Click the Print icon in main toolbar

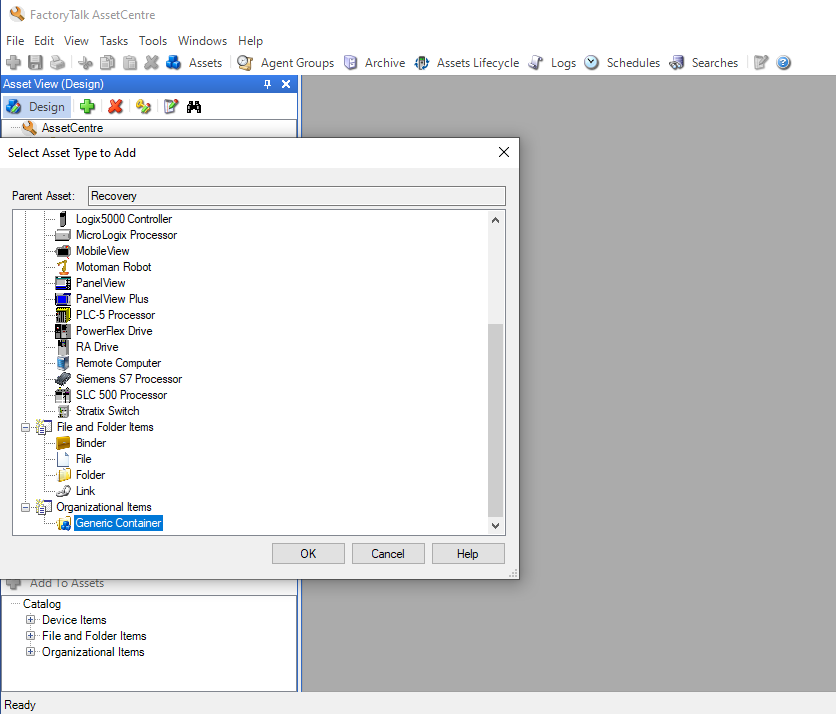click(57, 63)
